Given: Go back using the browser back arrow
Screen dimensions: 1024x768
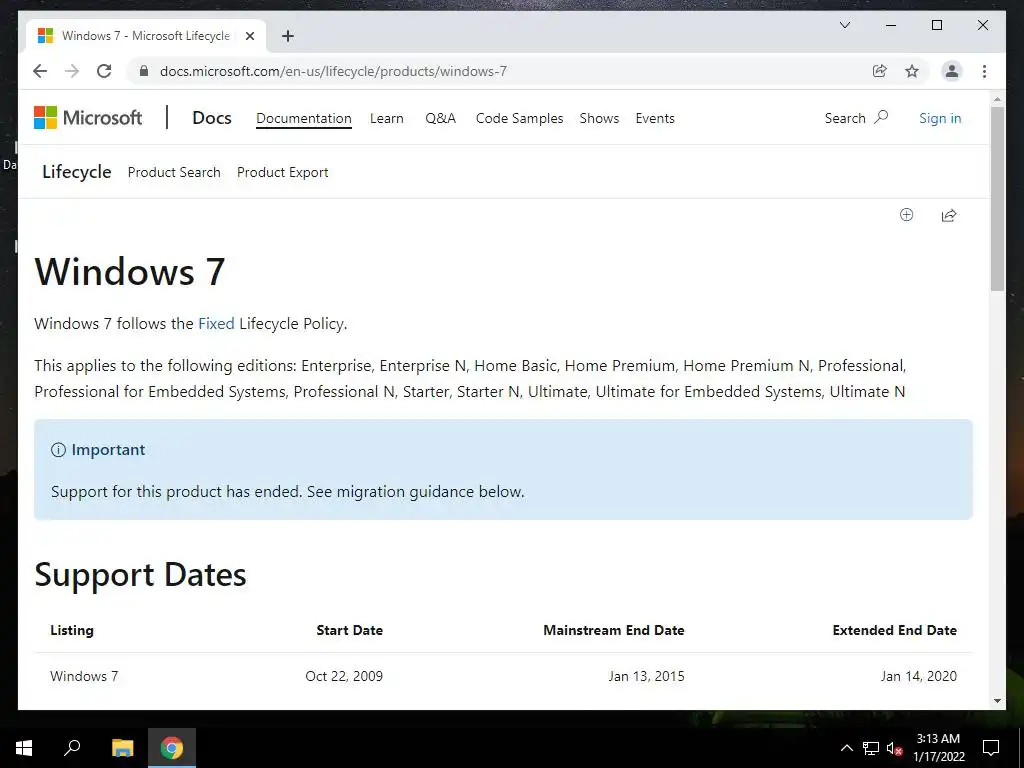Looking at the screenshot, I should point(40,71).
